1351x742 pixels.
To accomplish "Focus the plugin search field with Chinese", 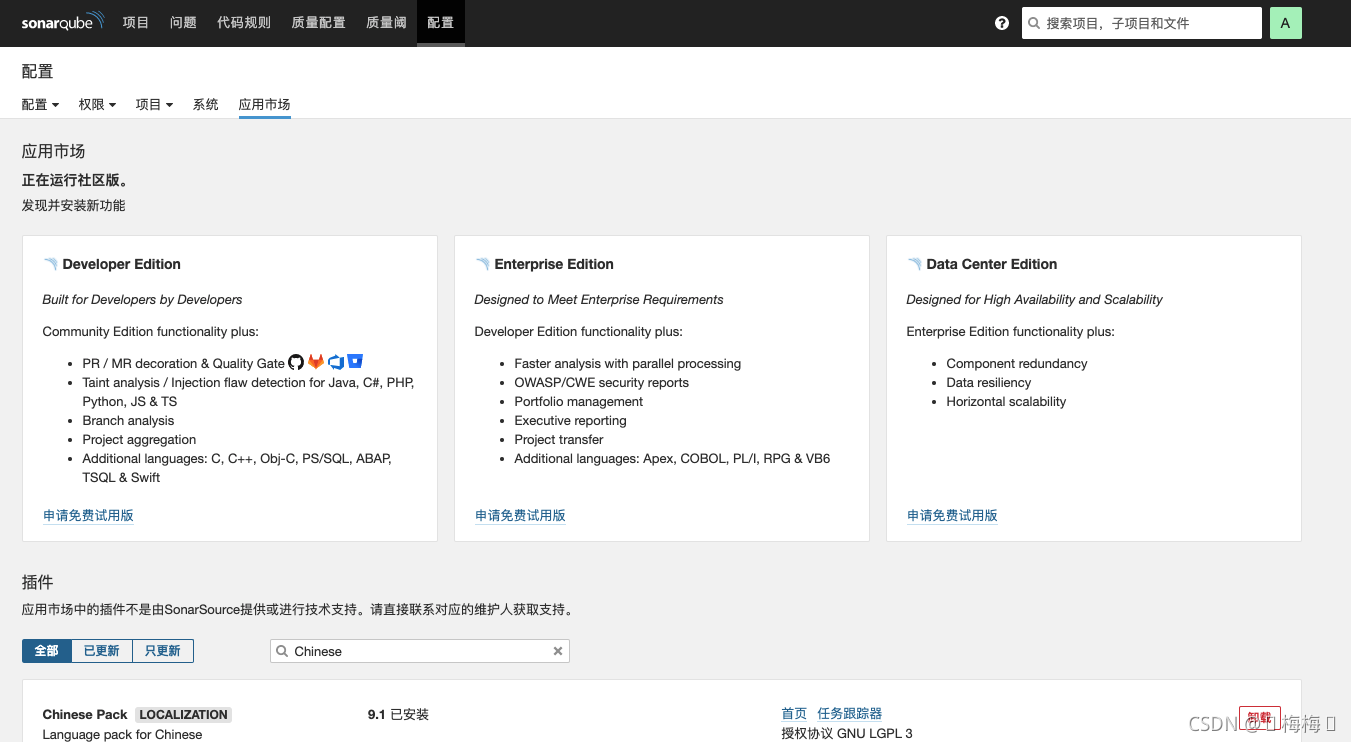I will [x=420, y=651].
